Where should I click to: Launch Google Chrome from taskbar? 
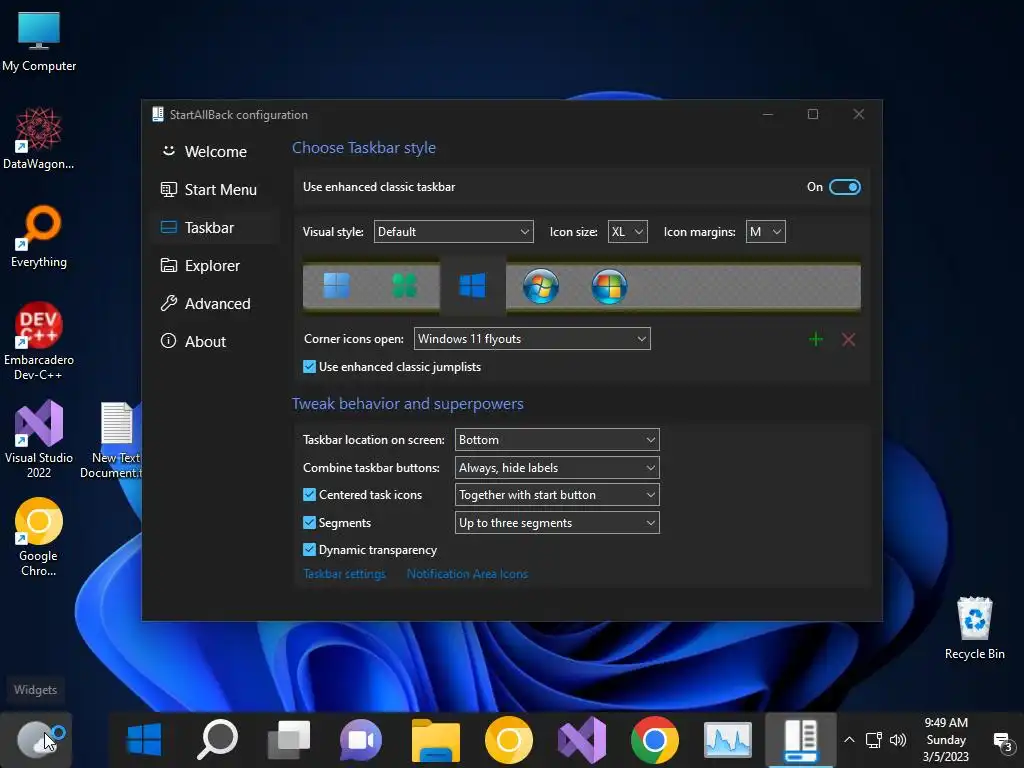coord(654,740)
